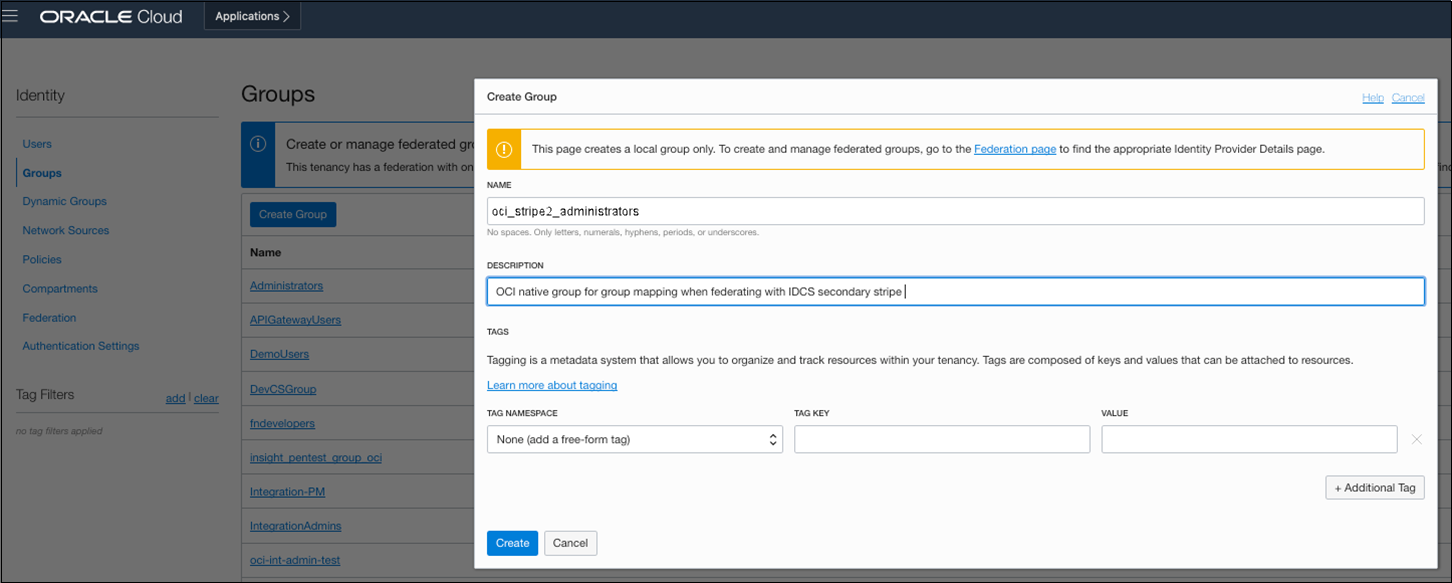This screenshot has width=1452, height=583.
Task: Open Help from the dialog header
Action: point(1372,97)
